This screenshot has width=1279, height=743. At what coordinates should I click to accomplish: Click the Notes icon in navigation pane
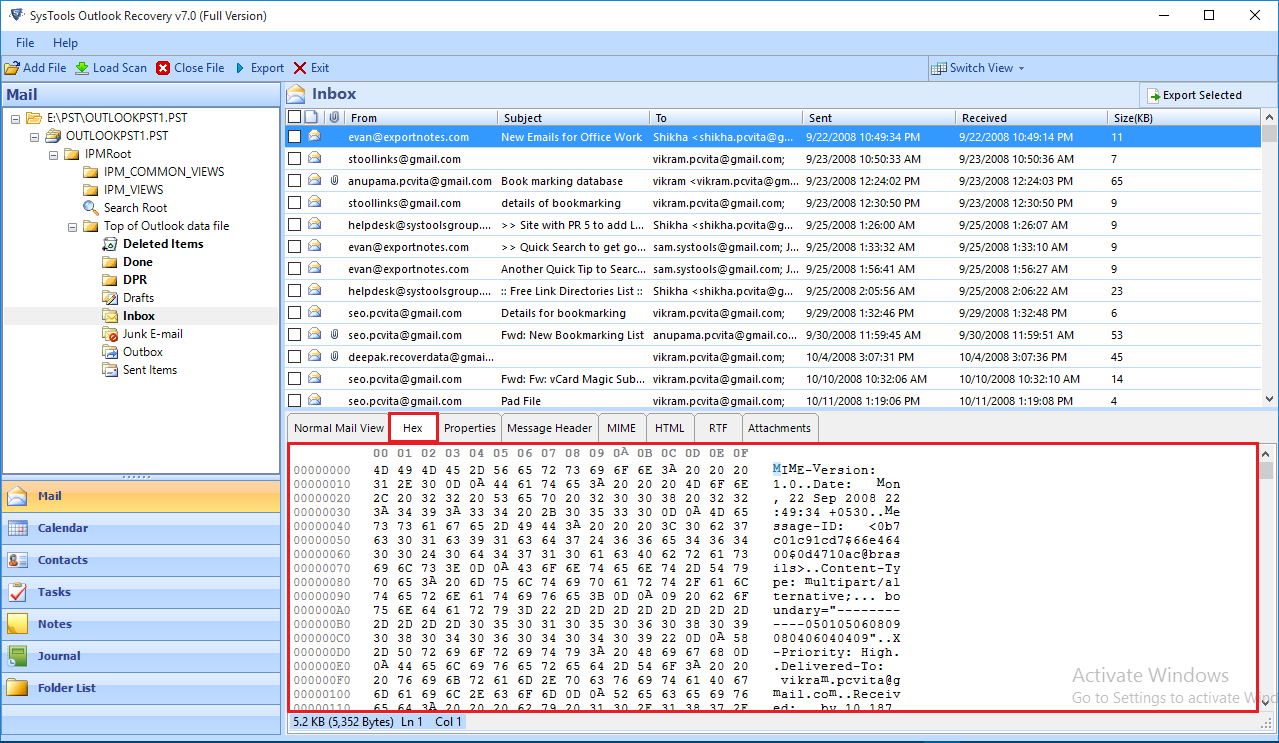[x=18, y=625]
